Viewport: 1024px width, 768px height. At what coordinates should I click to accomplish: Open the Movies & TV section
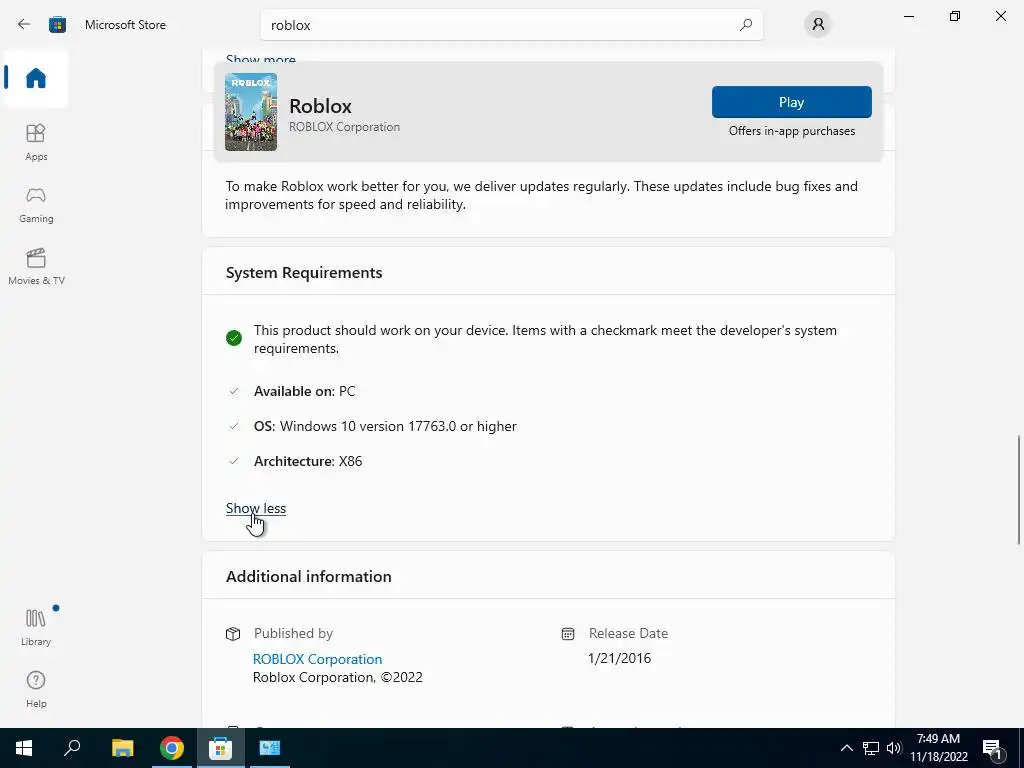(36, 266)
